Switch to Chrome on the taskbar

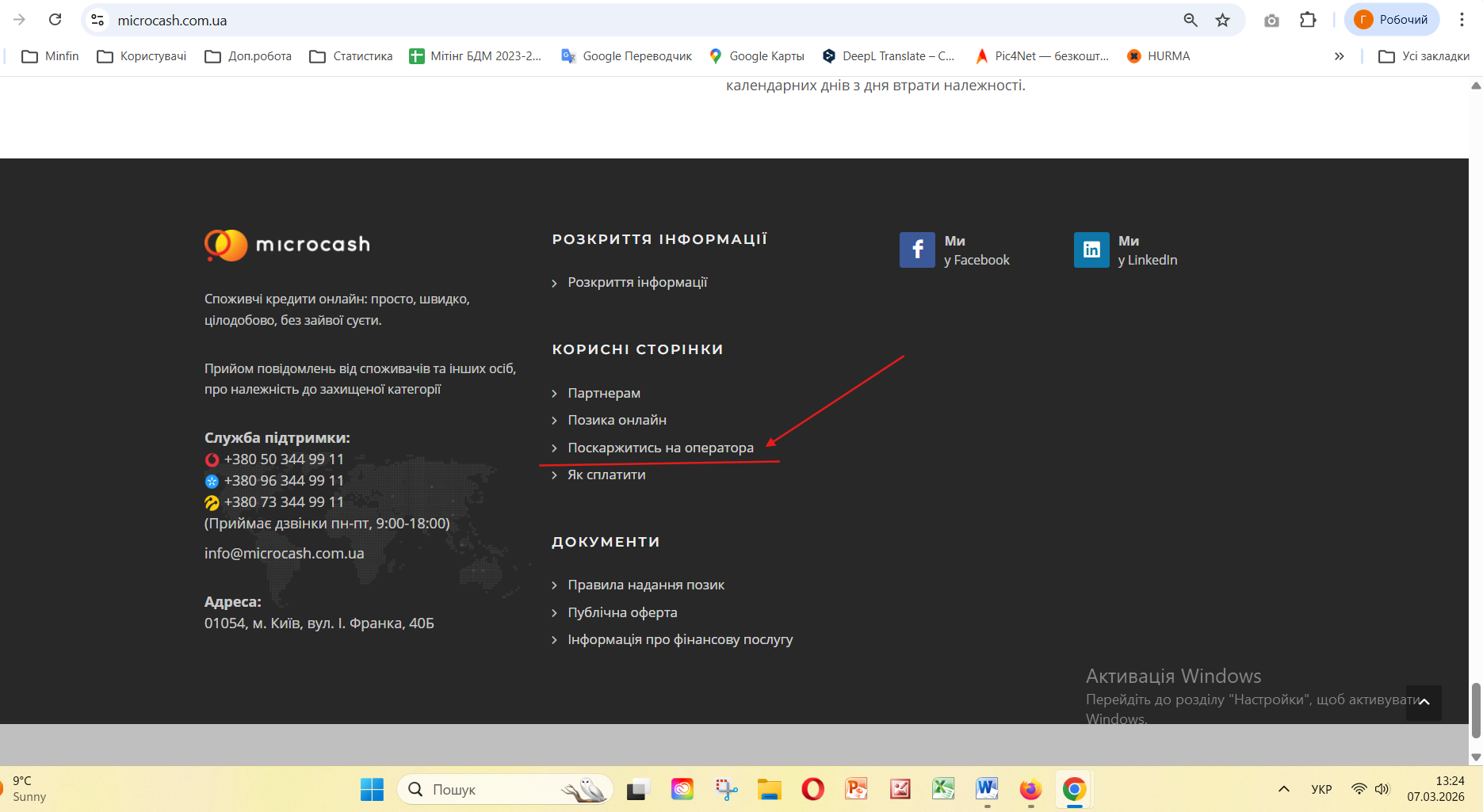(1074, 789)
